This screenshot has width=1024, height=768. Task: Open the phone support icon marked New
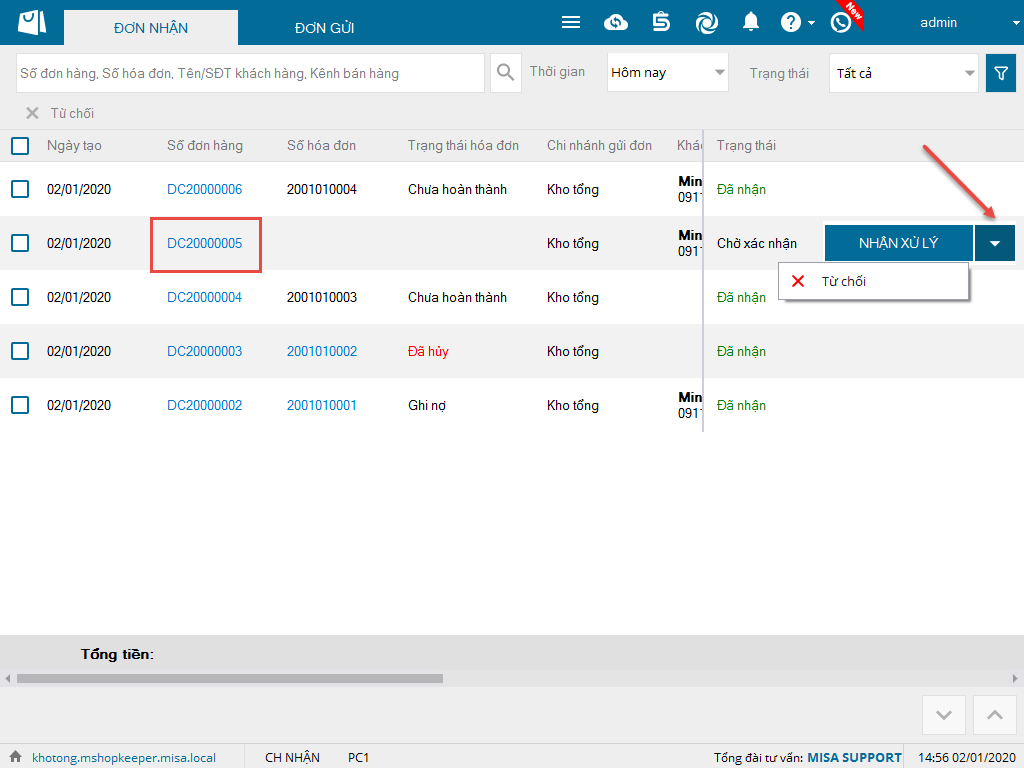point(841,22)
